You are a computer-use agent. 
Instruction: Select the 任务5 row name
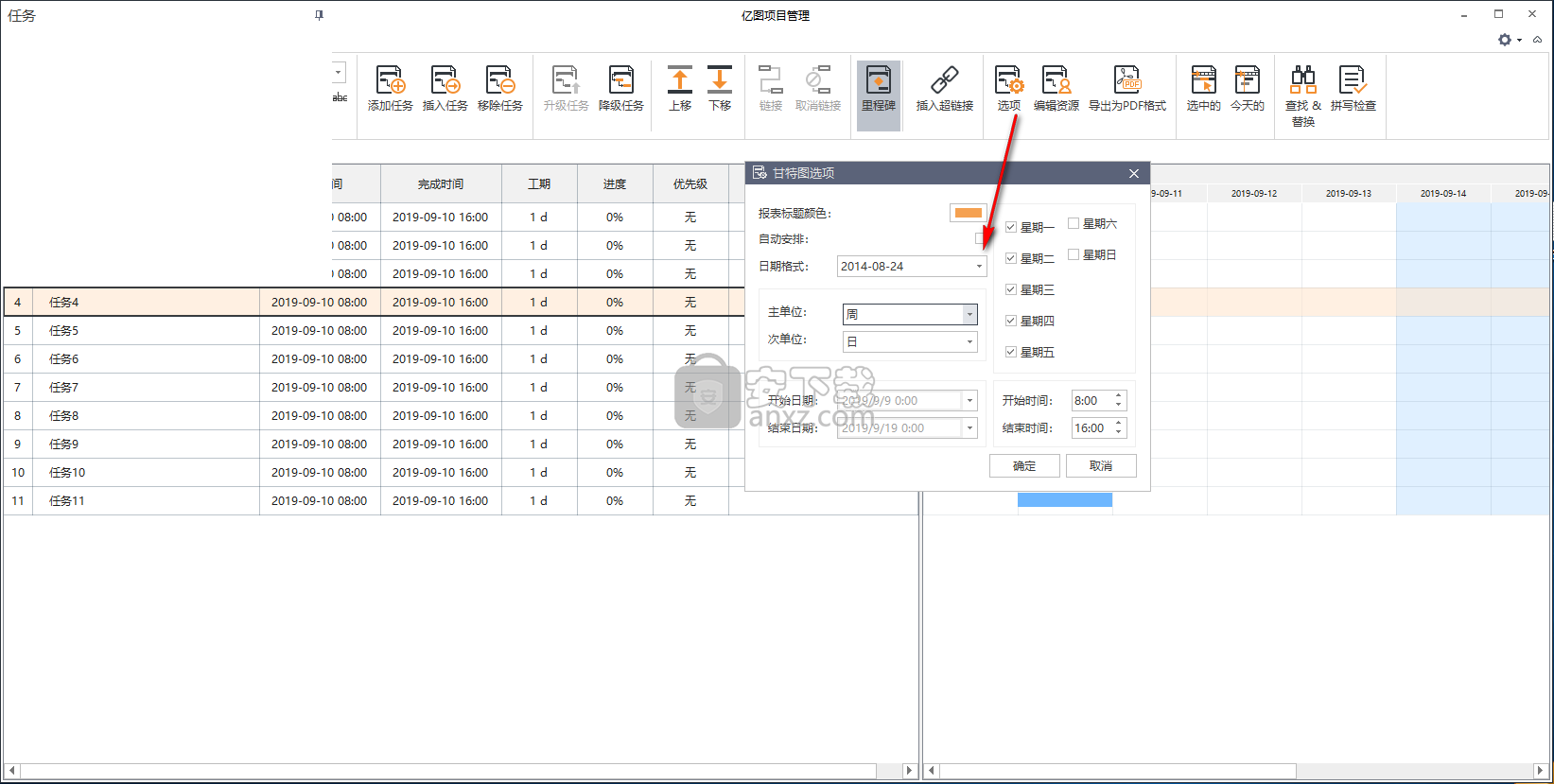pos(64,331)
